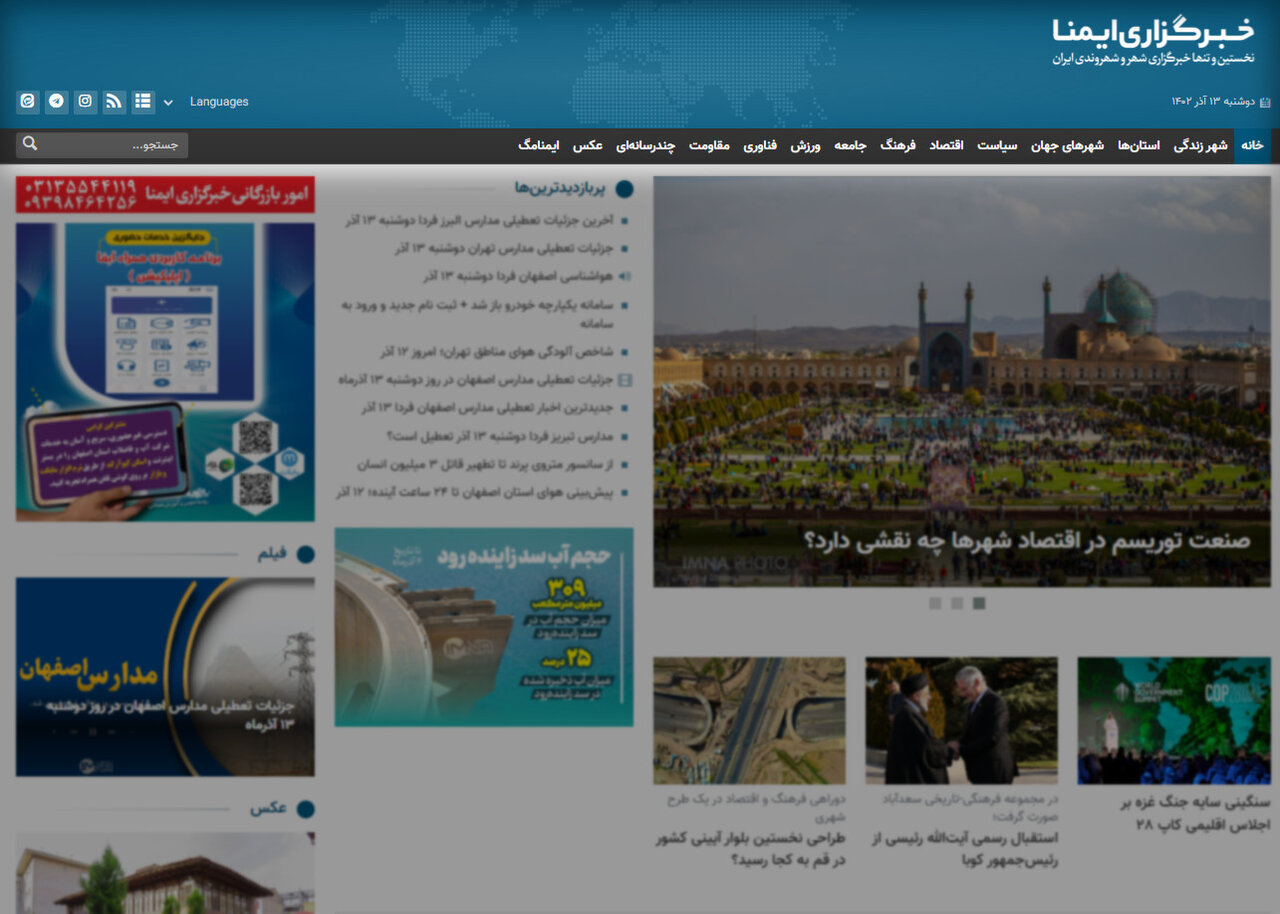This screenshot has width=1280, height=914.
Task: Open the news lineup list icon
Action: pyautogui.click(x=142, y=101)
